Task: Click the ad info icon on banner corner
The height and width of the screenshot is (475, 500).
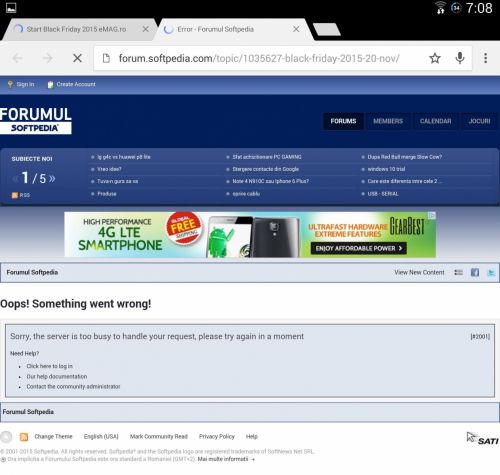Action: pyautogui.click(x=432, y=216)
